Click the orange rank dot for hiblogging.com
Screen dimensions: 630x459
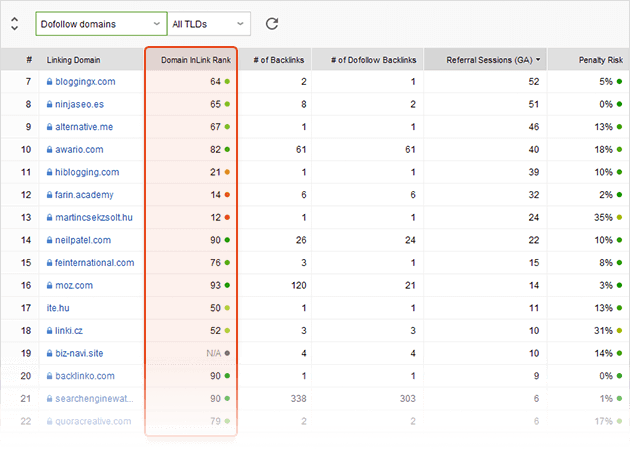[228, 172]
